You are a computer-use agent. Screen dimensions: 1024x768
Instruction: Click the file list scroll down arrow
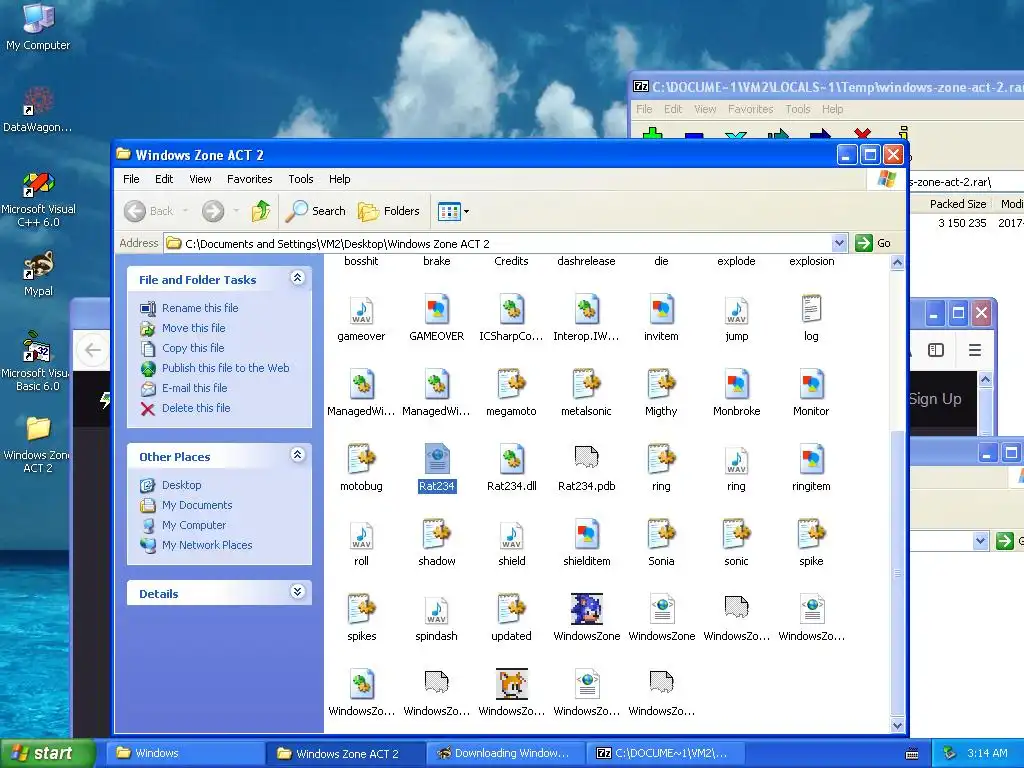click(x=897, y=726)
